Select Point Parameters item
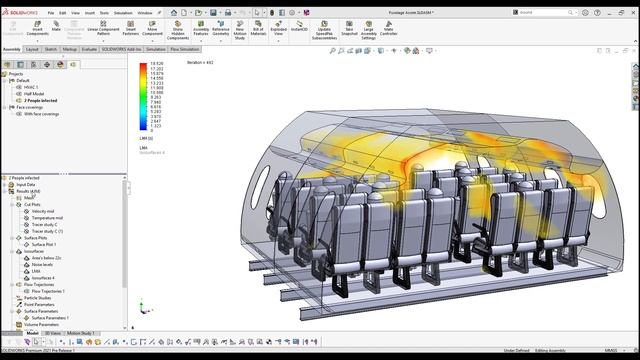640x360 pixels. [39, 304]
